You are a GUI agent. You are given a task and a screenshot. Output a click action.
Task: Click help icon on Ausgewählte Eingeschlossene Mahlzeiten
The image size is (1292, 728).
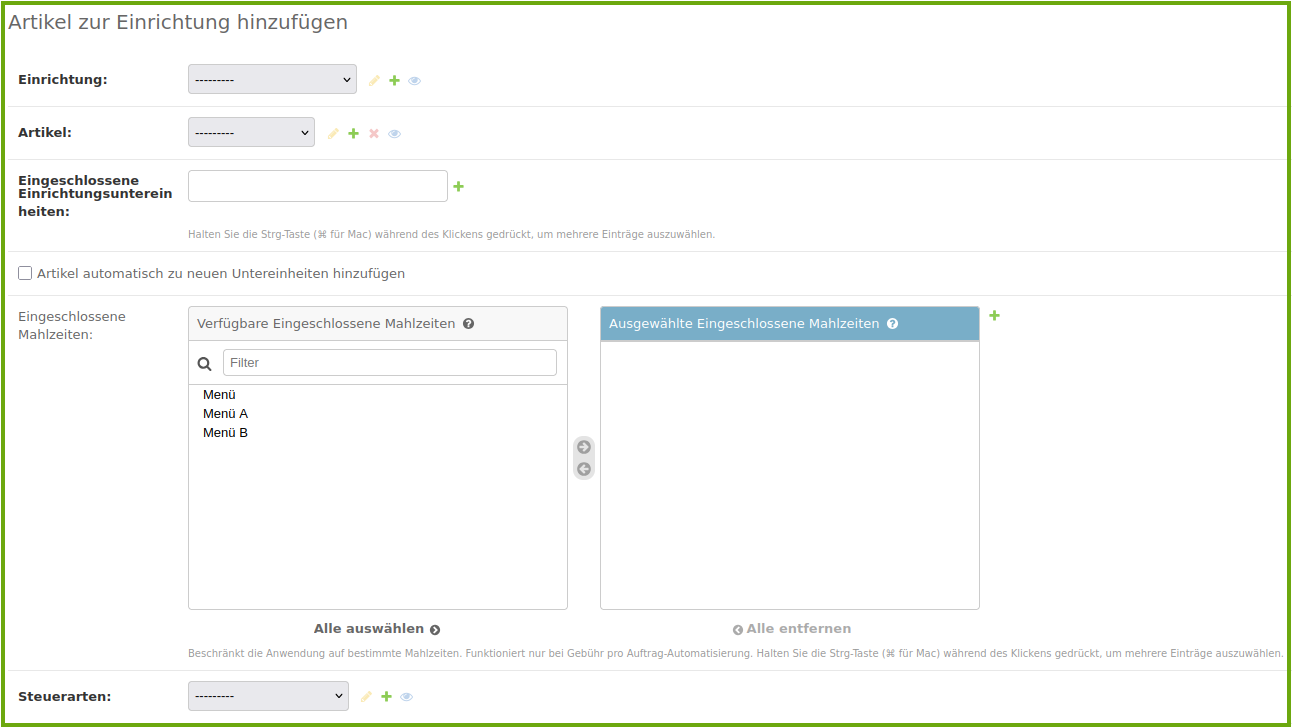pyautogui.click(x=893, y=324)
